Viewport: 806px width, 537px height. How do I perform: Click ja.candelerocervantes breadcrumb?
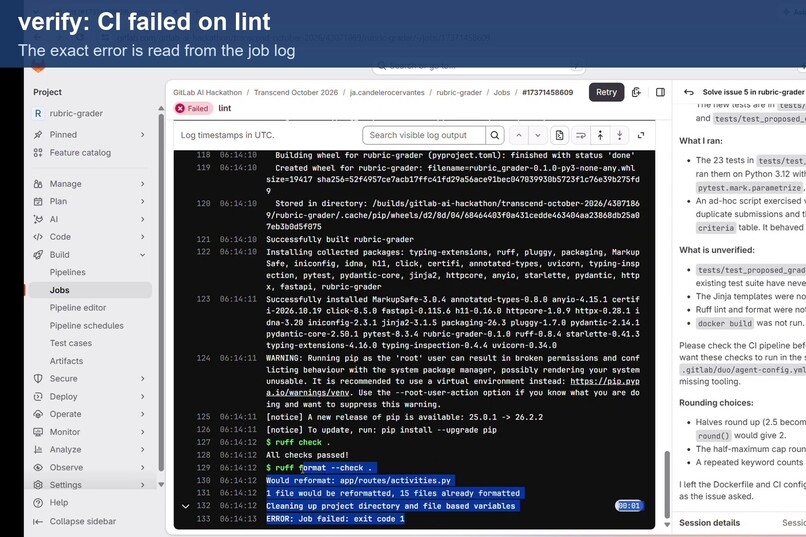[387, 92]
